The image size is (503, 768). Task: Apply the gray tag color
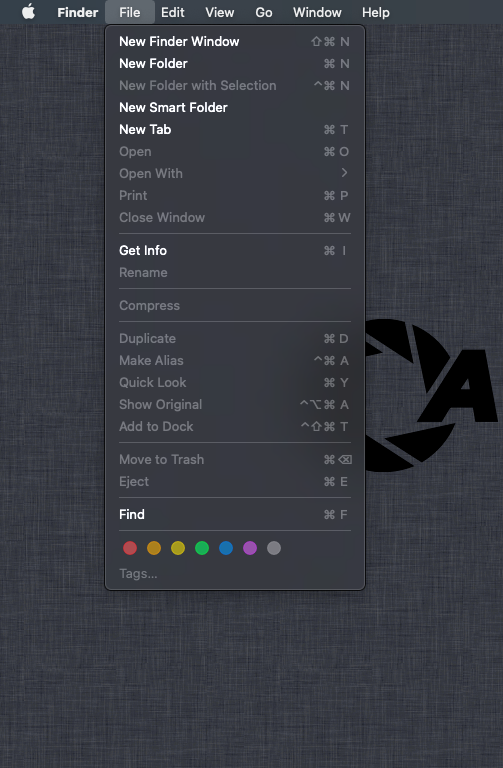[x=274, y=548]
